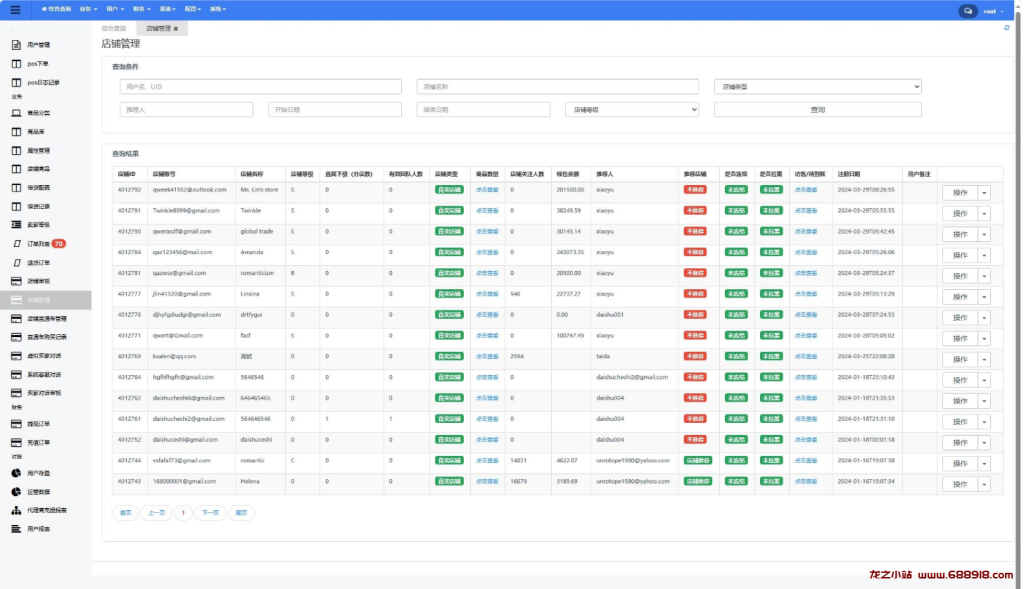Open 店铺商品 via its sidebar icon
Viewport: 1024px width, 589px height.
click(x=16, y=169)
